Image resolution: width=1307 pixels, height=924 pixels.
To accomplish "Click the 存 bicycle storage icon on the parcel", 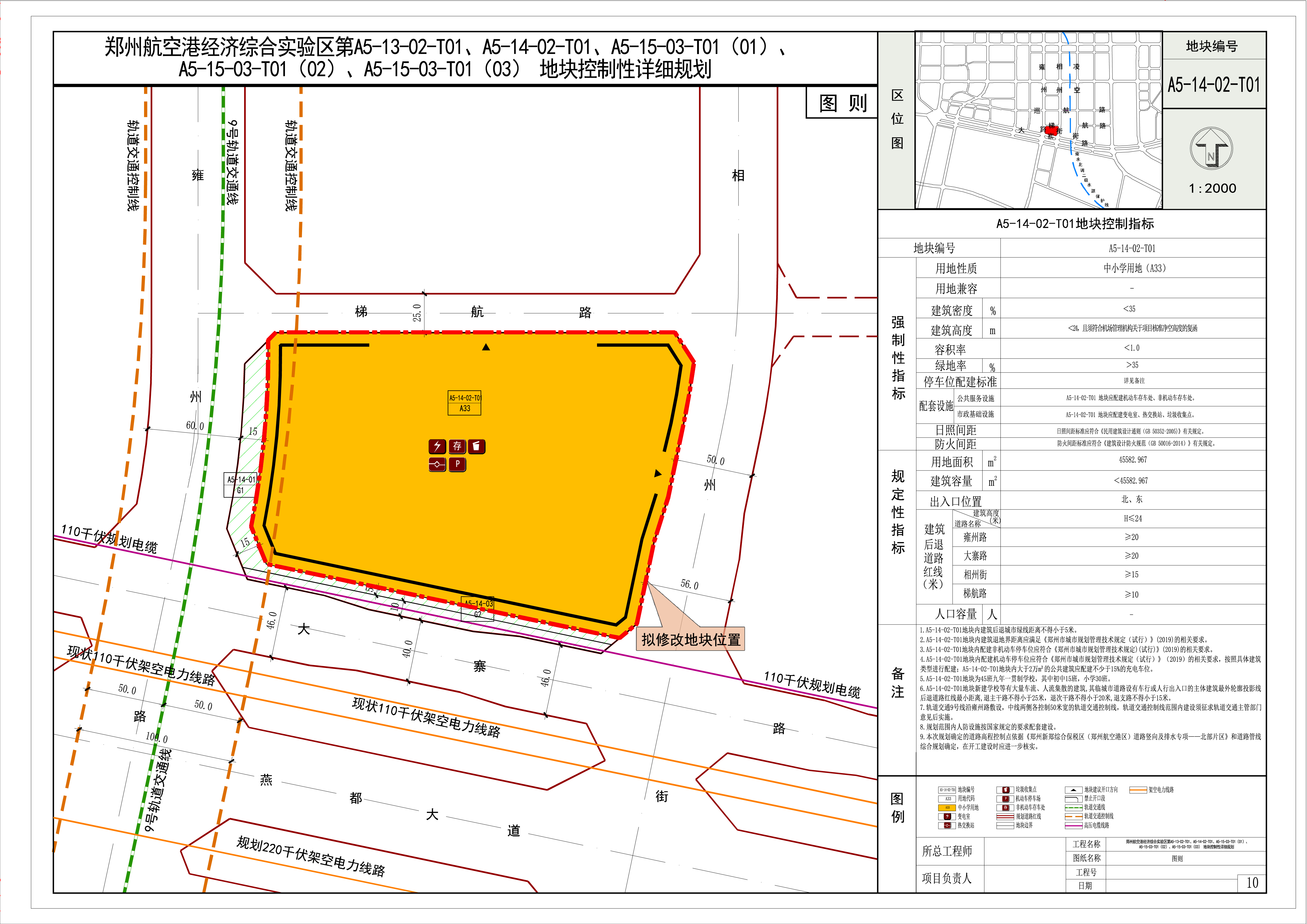I will click(457, 446).
